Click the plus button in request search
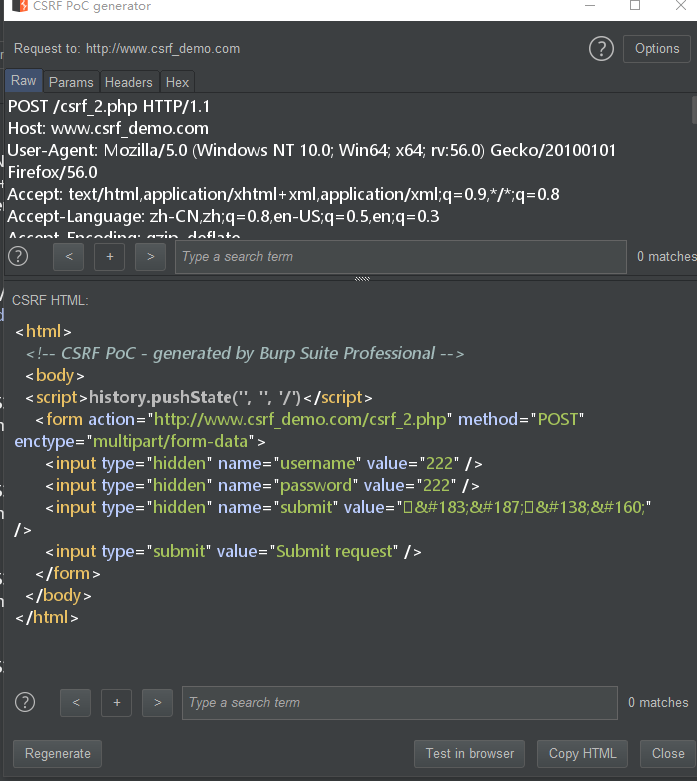697x781 pixels. [110, 257]
